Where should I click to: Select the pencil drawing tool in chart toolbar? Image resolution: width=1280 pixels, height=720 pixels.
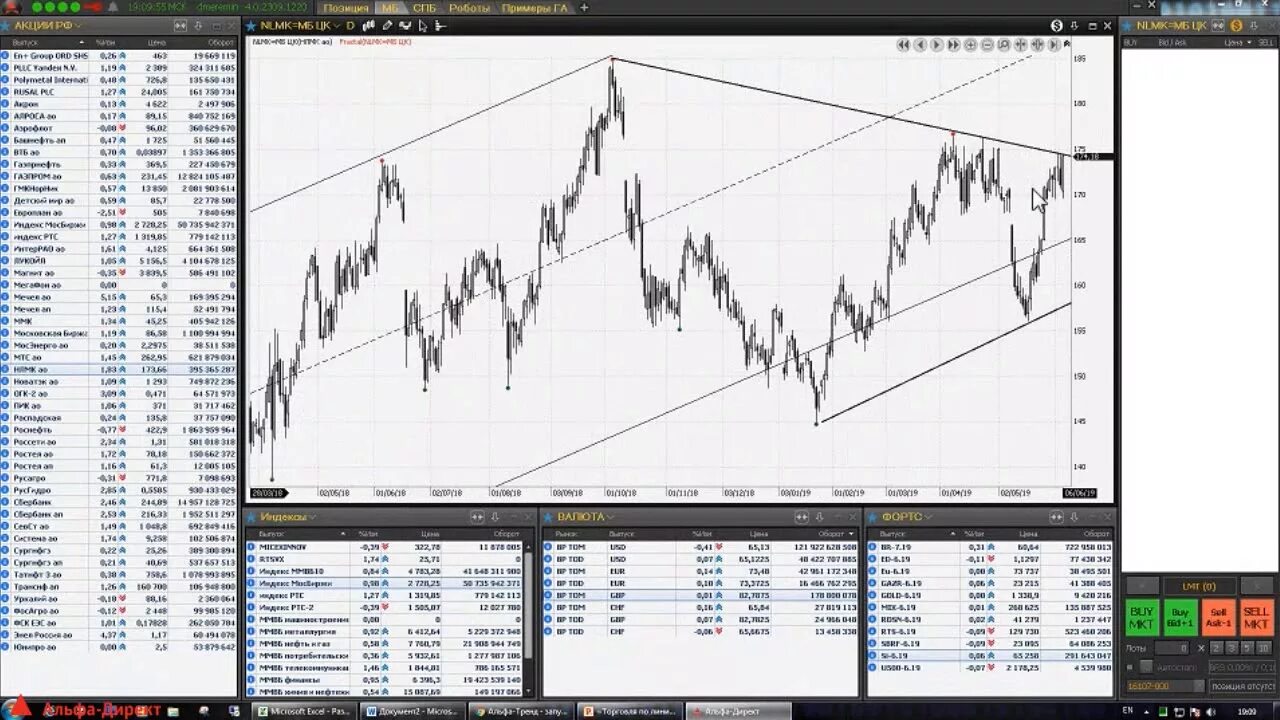click(x=388, y=25)
